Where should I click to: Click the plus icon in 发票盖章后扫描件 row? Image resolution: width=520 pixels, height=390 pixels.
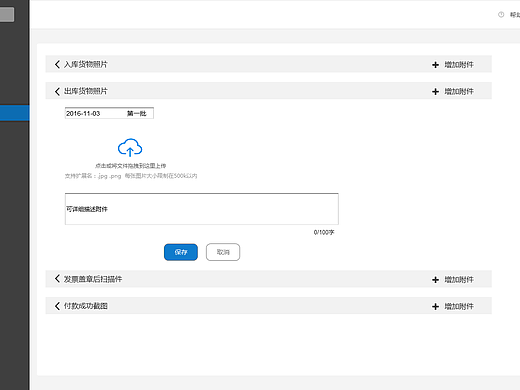click(435, 280)
